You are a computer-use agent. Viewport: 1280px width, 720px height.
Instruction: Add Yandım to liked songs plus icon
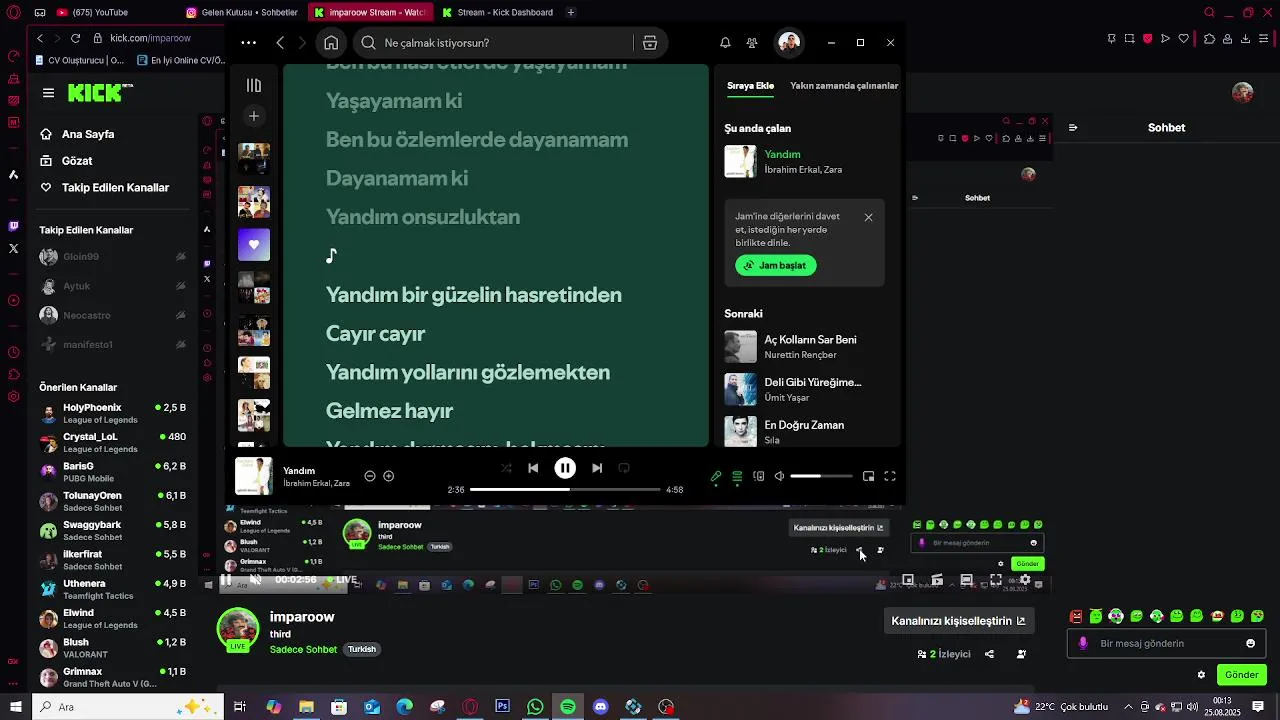point(389,476)
